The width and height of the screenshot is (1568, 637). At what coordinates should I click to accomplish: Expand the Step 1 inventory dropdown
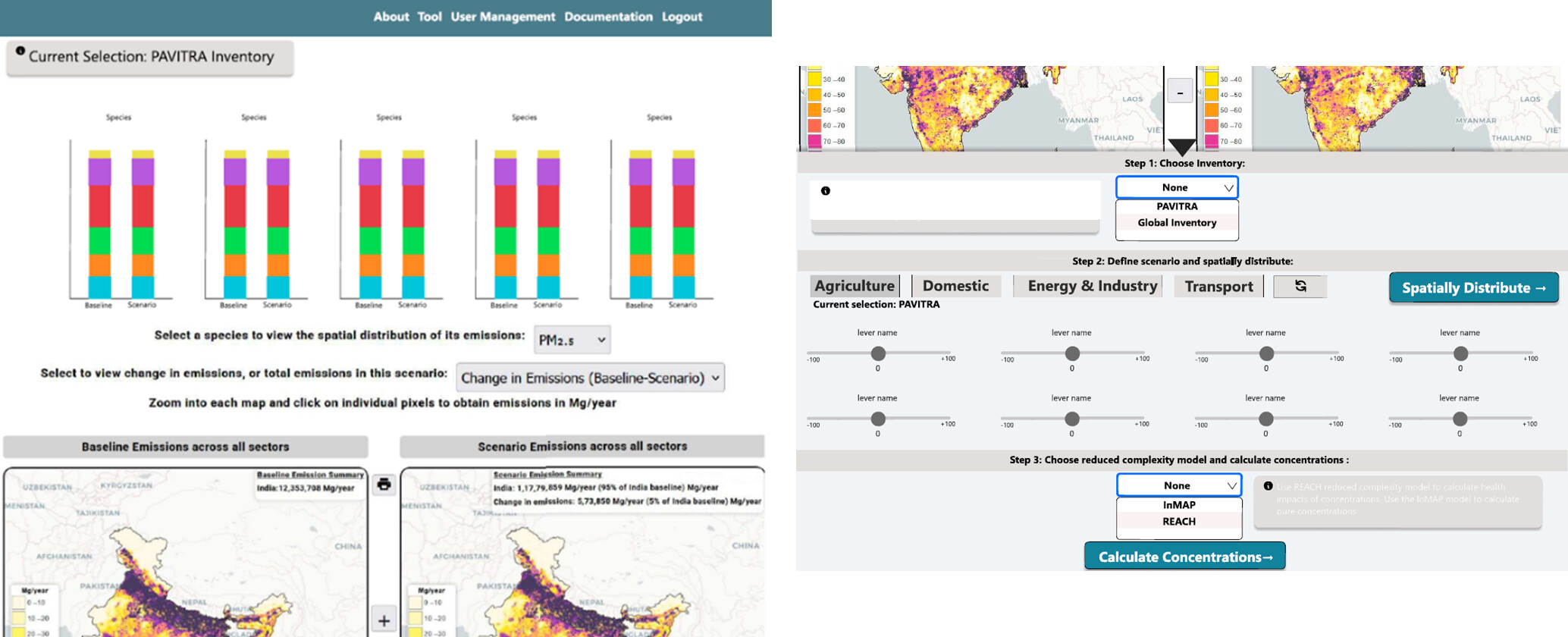[1177, 187]
